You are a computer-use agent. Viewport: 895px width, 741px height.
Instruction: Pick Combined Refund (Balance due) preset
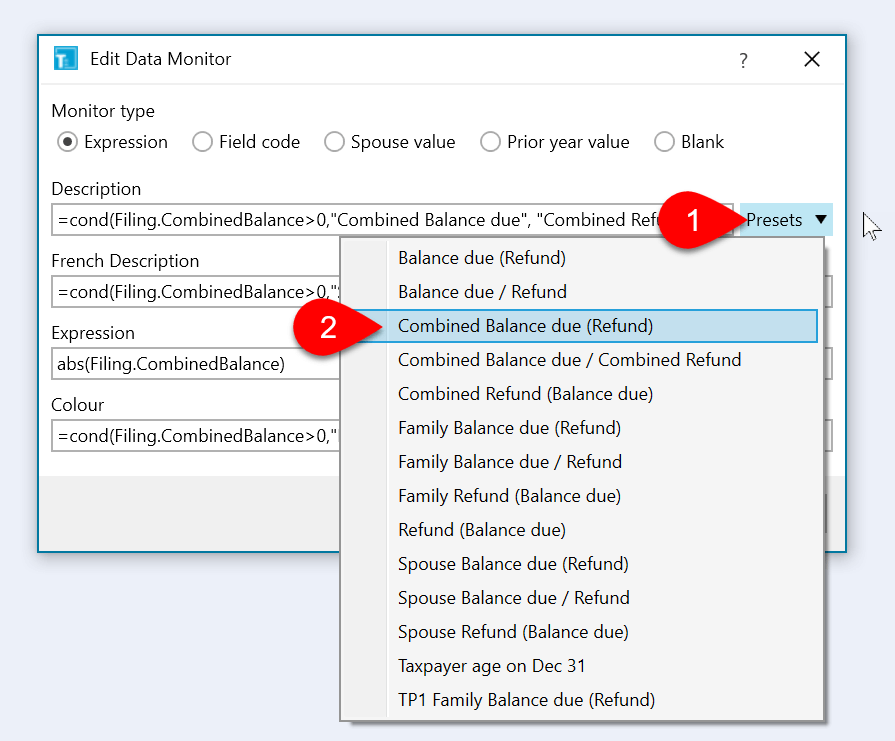pos(582,394)
